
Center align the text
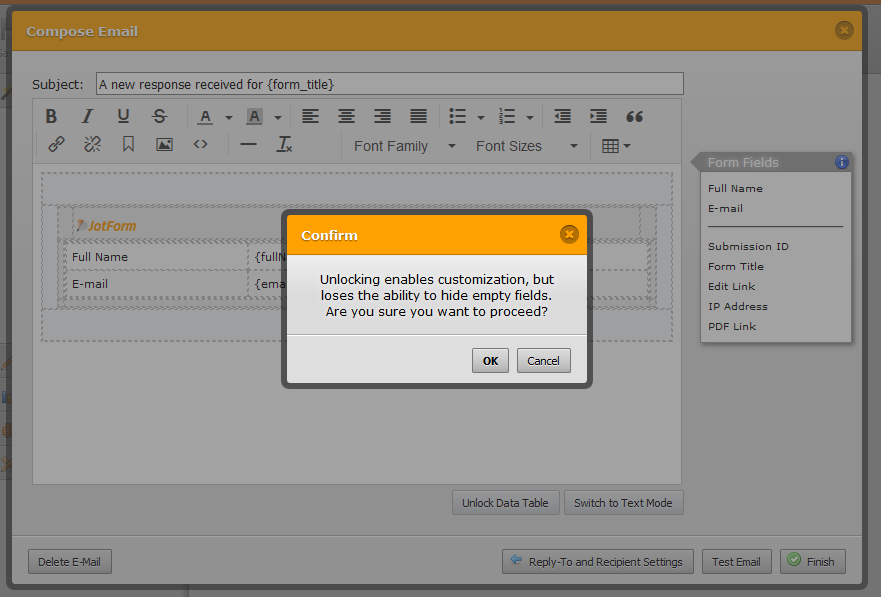(346, 116)
